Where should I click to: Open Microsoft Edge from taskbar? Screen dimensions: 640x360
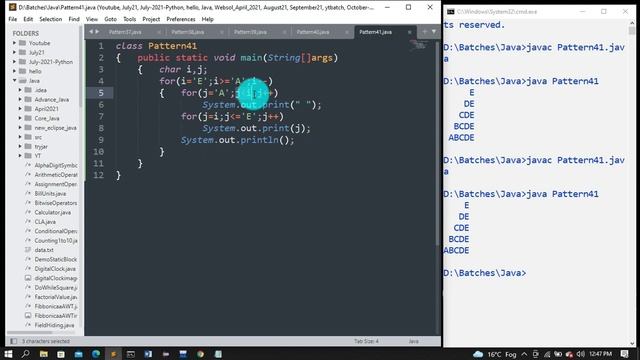tap(96, 354)
